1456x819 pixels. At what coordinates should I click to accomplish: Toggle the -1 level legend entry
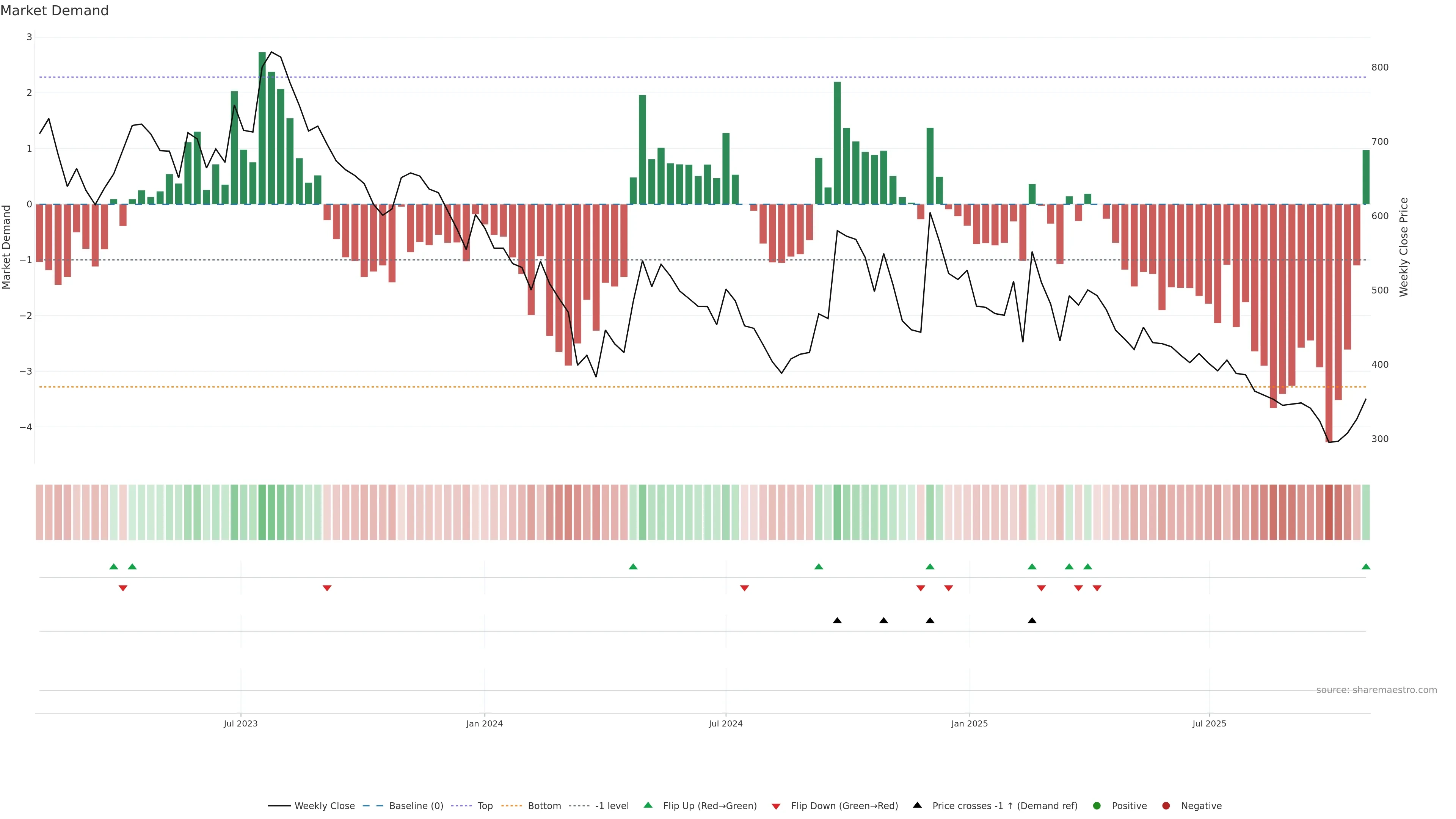tap(612, 806)
